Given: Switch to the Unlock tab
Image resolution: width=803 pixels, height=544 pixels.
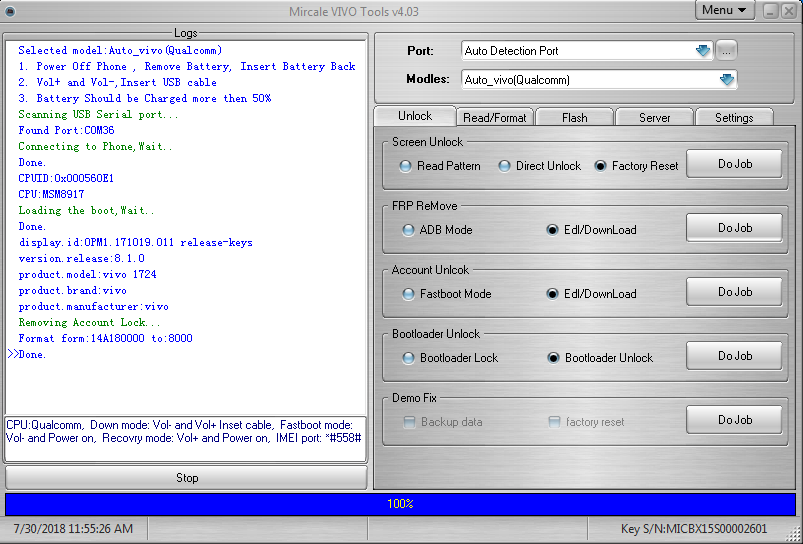Looking at the screenshot, I should point(415,116).
